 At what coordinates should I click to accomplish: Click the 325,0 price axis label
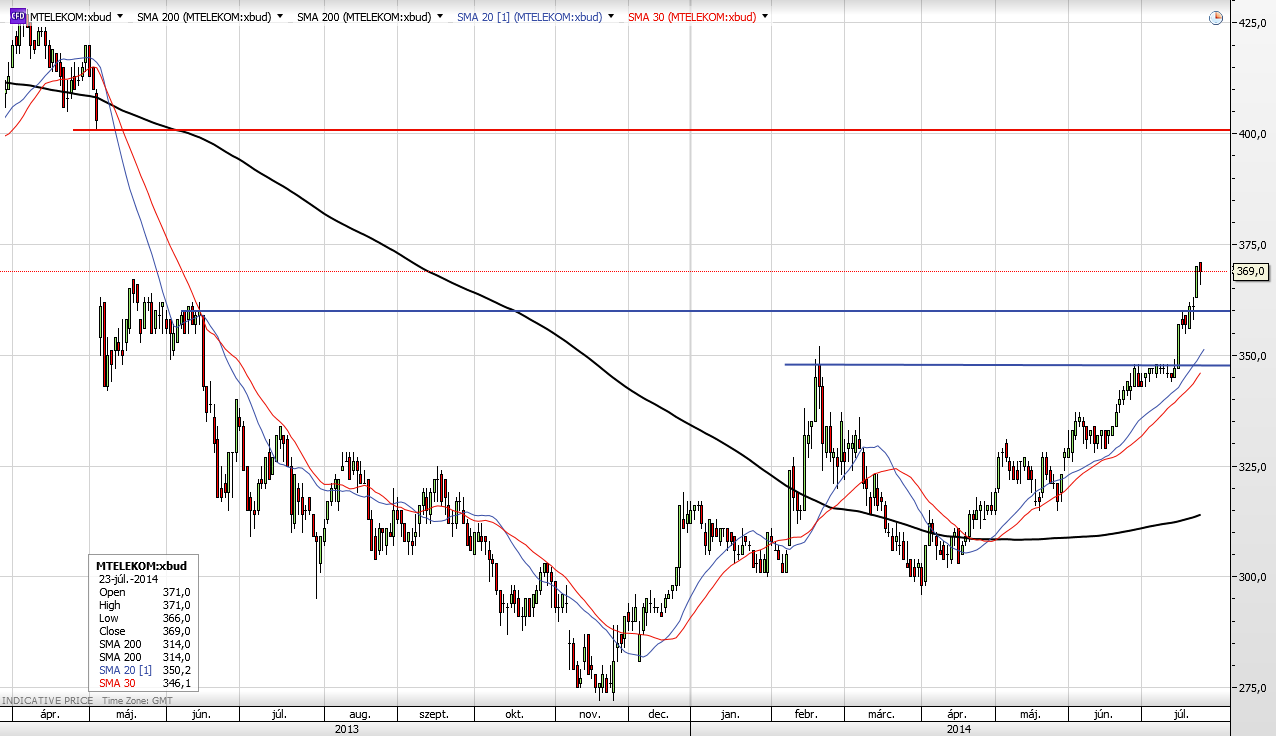point(1253,466)
